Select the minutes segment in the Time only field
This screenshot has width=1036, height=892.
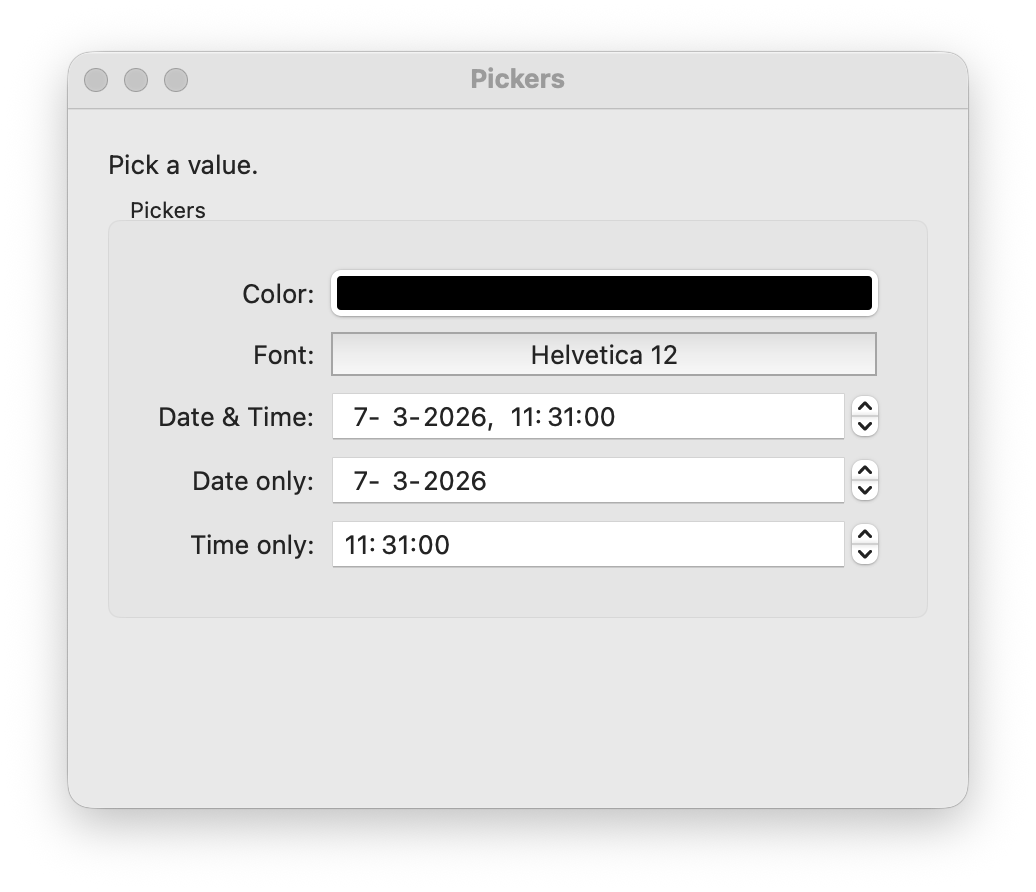394,544
